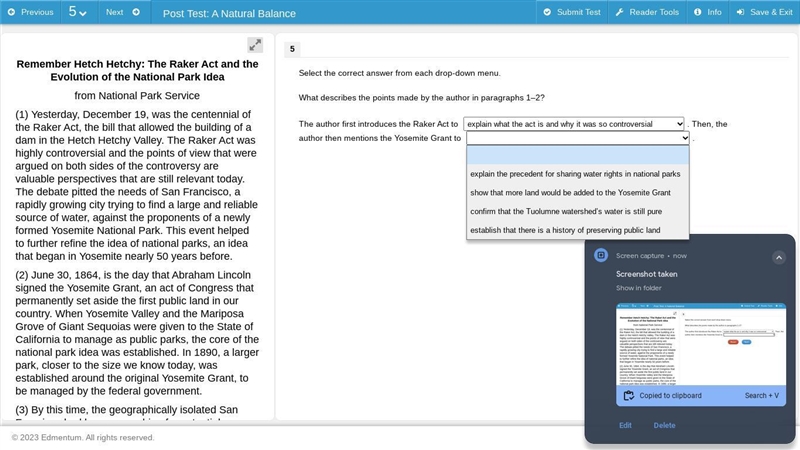Click Delete on the screenshot notification
The height and width of the screenshot is (450, 800).
click(x=664, y=425)
